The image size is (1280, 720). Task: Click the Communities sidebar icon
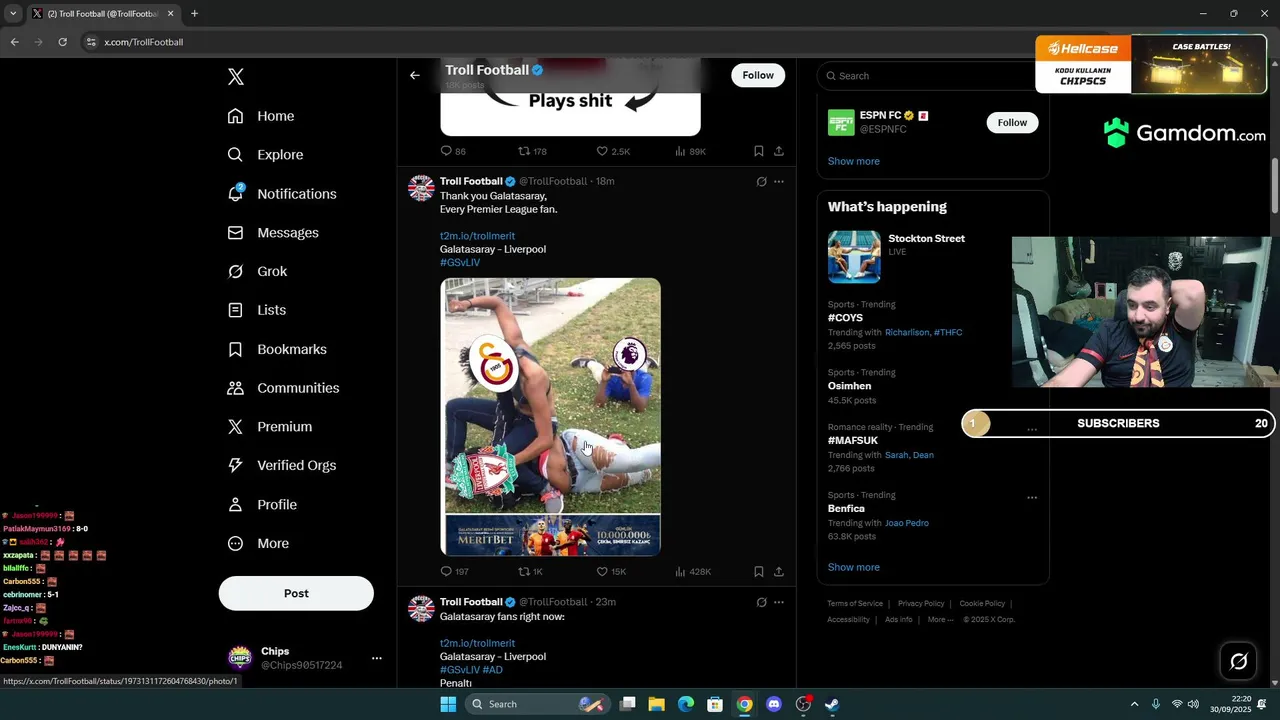[x=236, y=388]
